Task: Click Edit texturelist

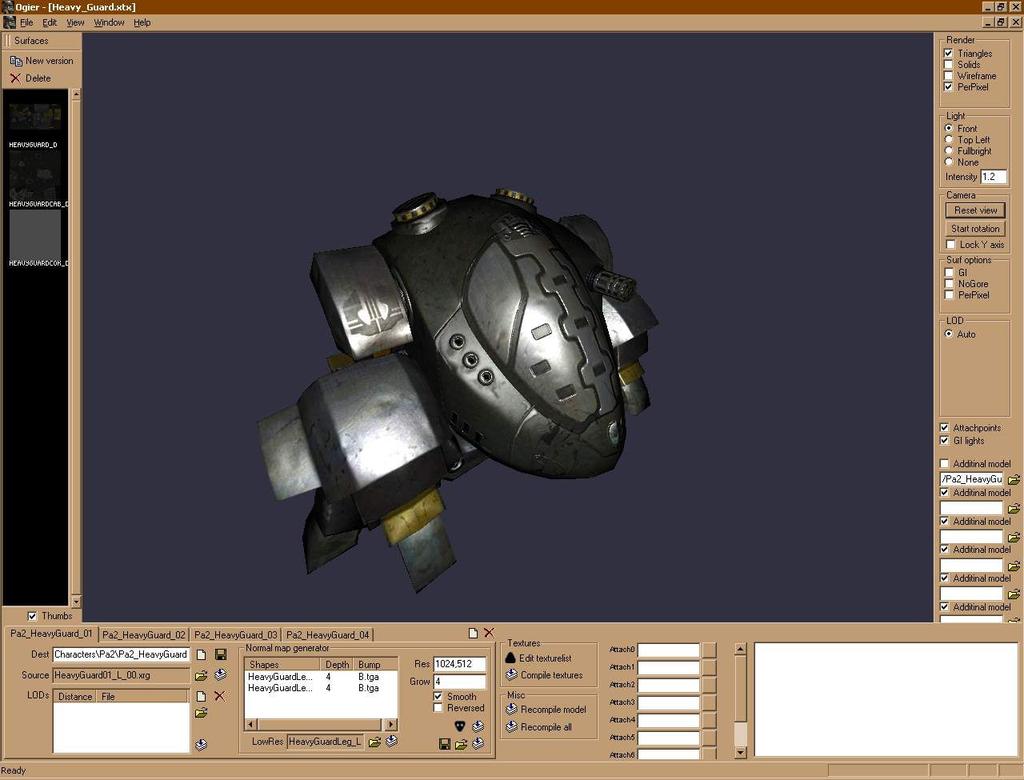Action: pos(539,658)
